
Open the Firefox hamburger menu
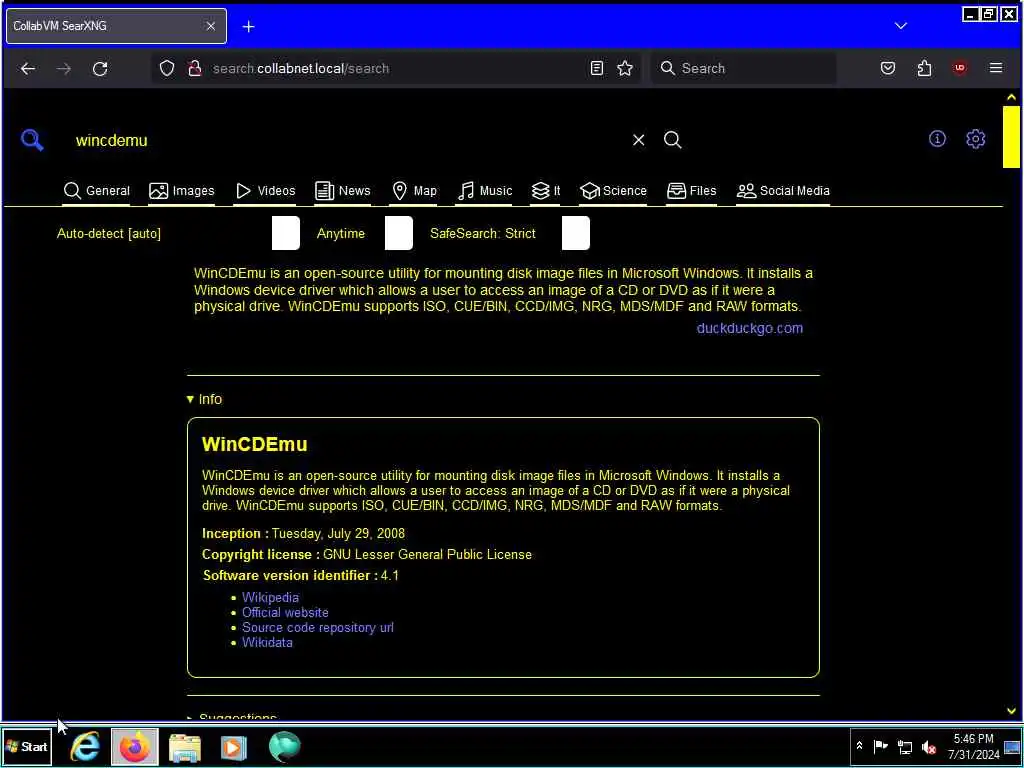click(x=995, y=68)
